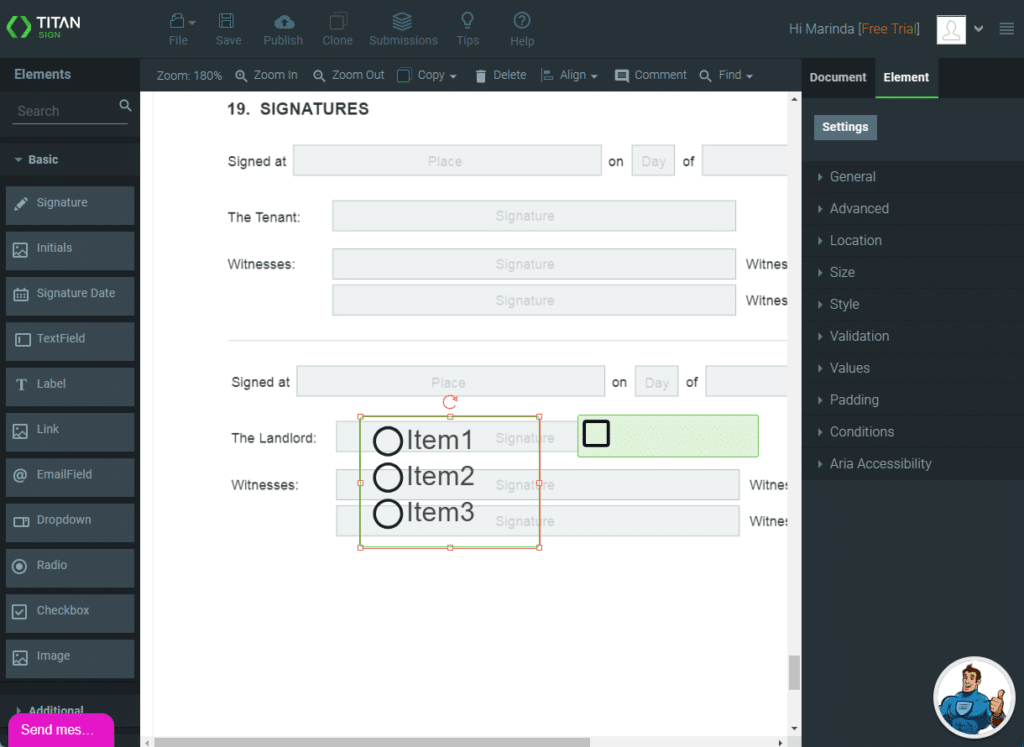Click the elements Search field

(x=66, y=111)
